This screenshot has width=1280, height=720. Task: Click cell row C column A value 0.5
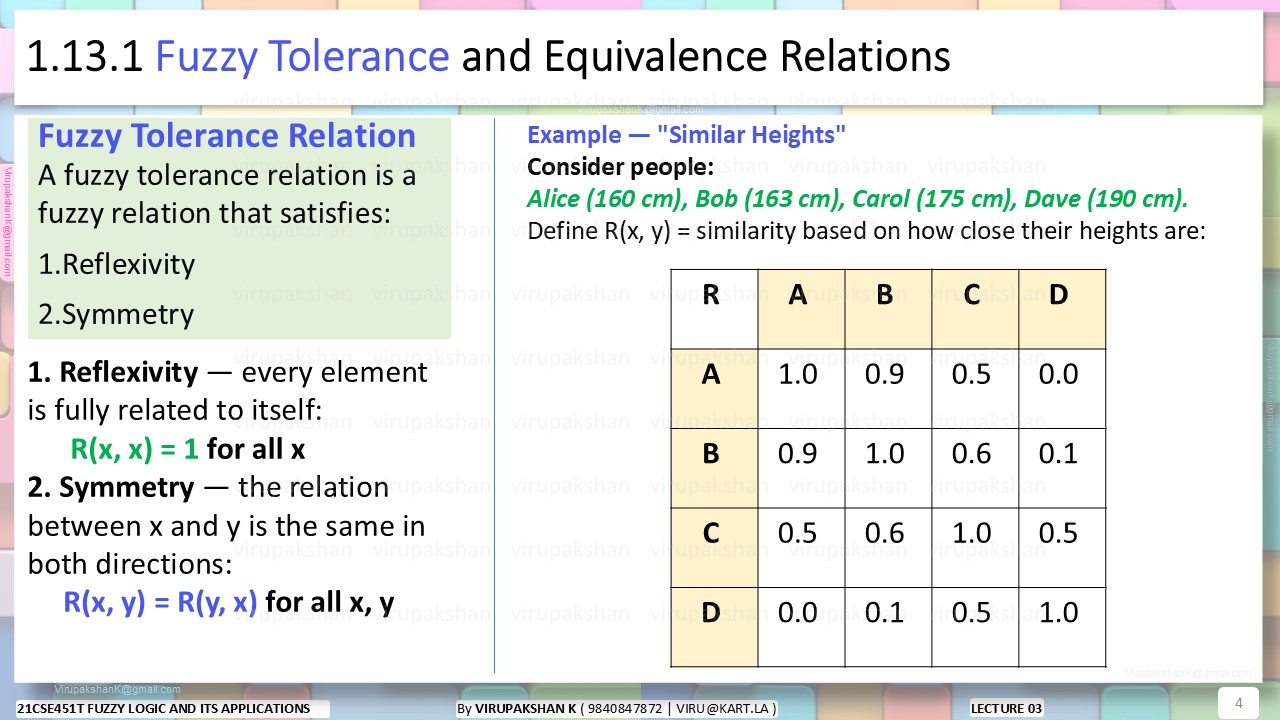(x=801, y=547)
